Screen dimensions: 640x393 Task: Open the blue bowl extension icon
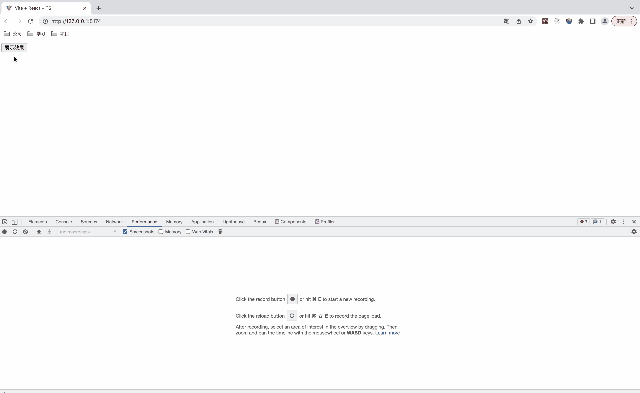[569, 21]
